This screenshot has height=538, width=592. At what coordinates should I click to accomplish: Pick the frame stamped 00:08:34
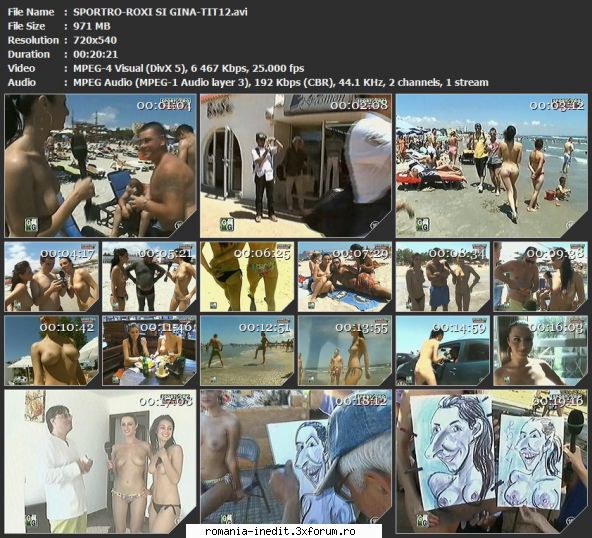(x=443, y=277)
